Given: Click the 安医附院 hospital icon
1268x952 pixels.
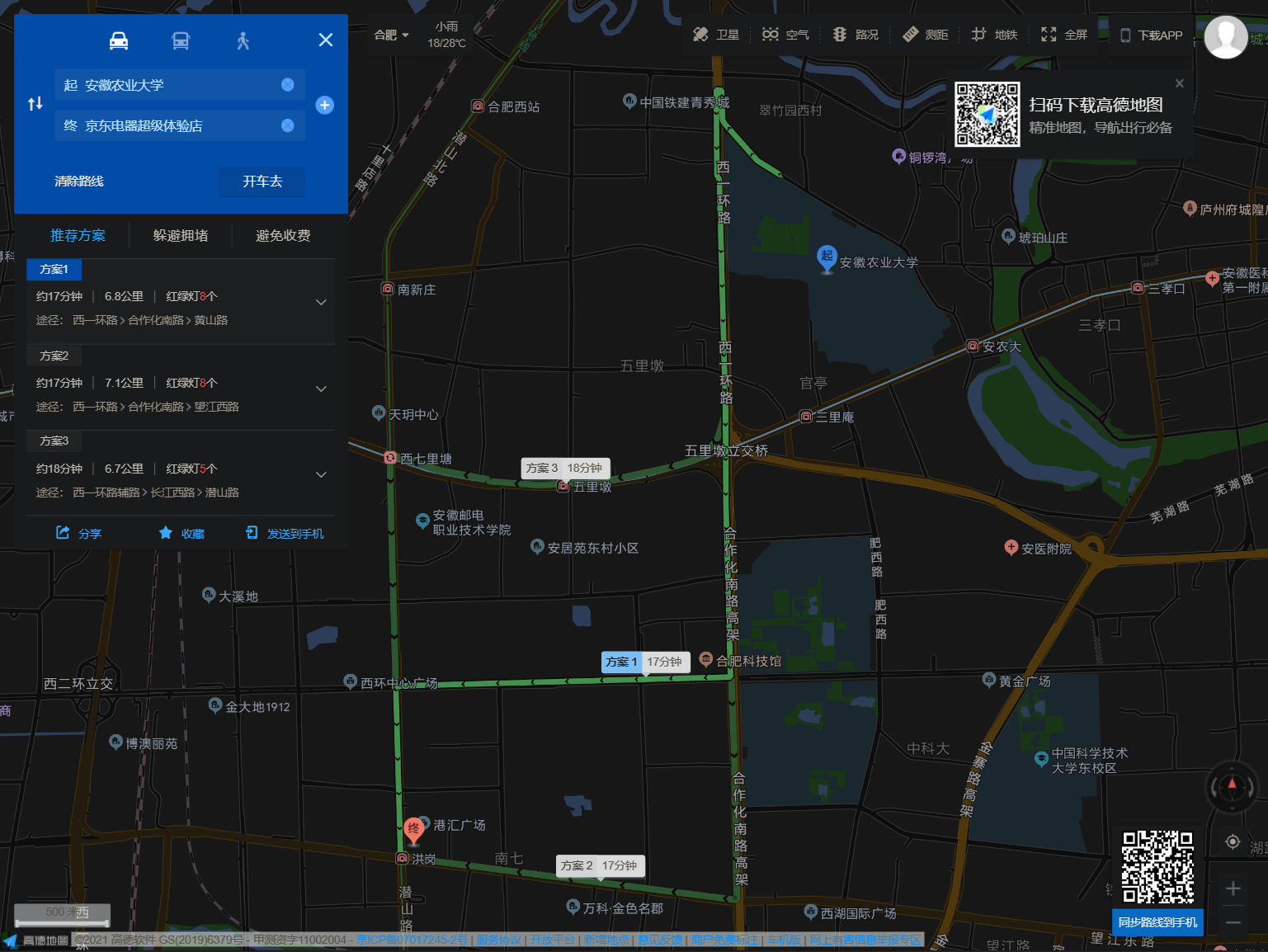Looking at the screenshot, I should tap(1011, 547).
